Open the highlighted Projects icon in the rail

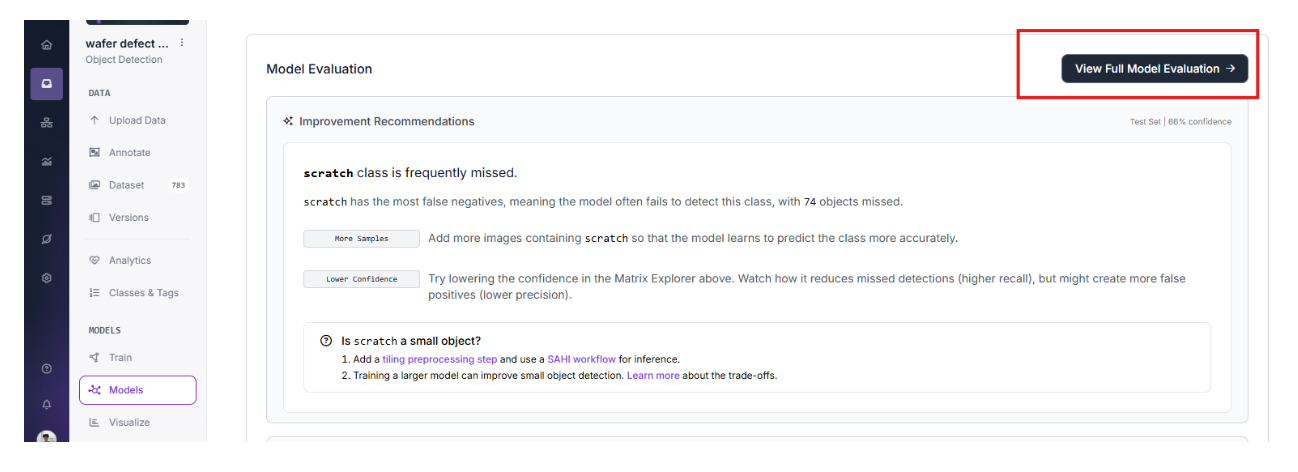click(x=46, y=84)
